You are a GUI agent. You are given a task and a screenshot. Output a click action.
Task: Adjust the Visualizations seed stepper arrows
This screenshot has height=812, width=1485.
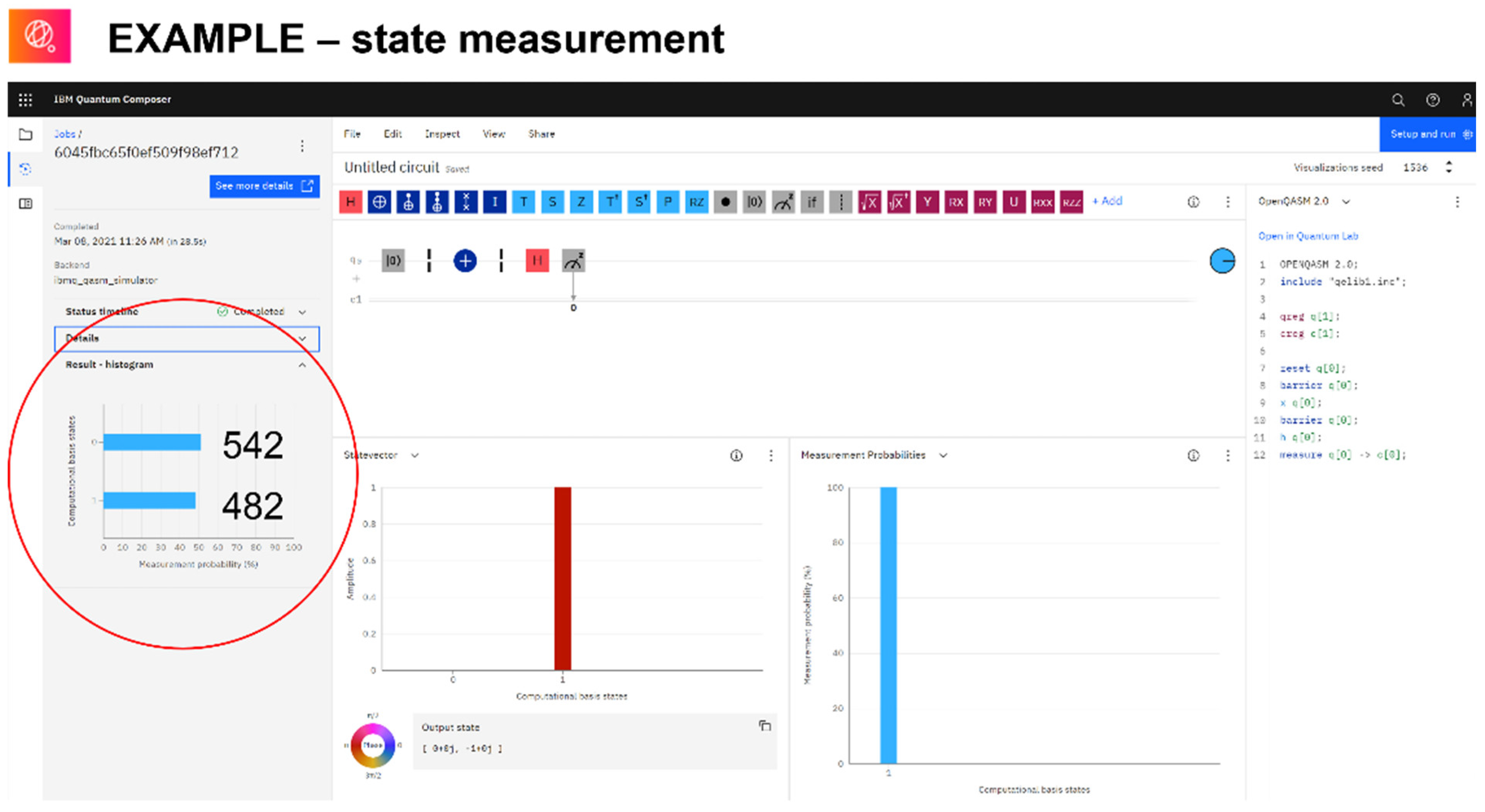click(x=1449, y=167)
